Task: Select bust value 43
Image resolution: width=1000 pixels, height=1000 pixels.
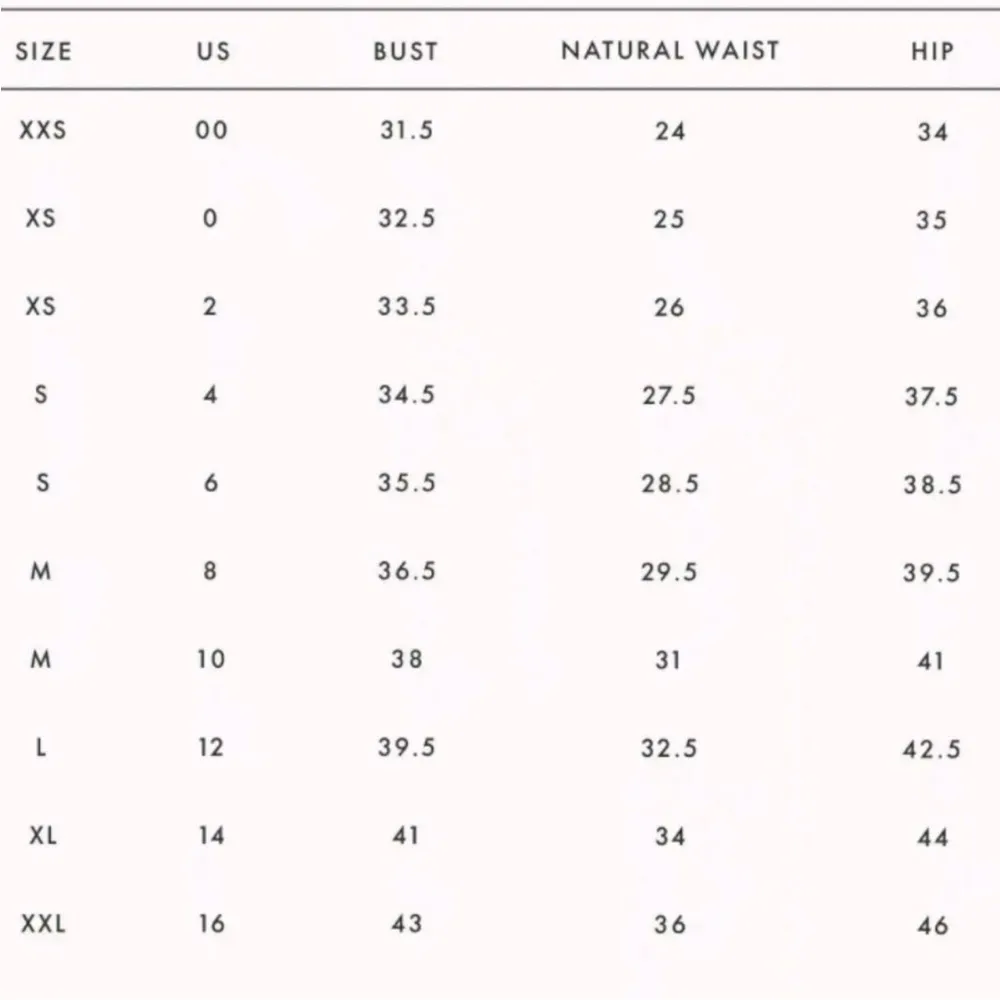Action: [x=406, y=925]
